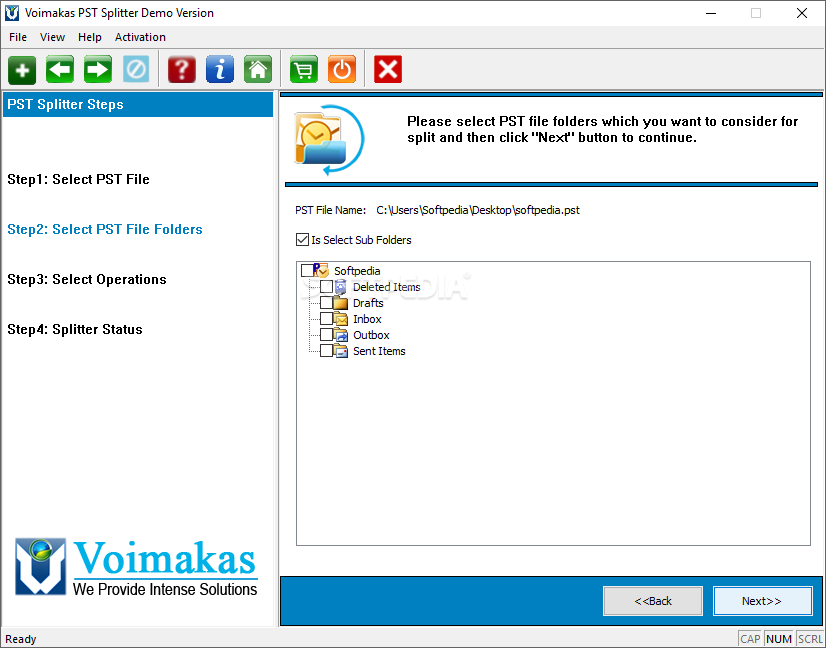
Task: Select Step4: Splitter Status
Action: pos(75,329)
